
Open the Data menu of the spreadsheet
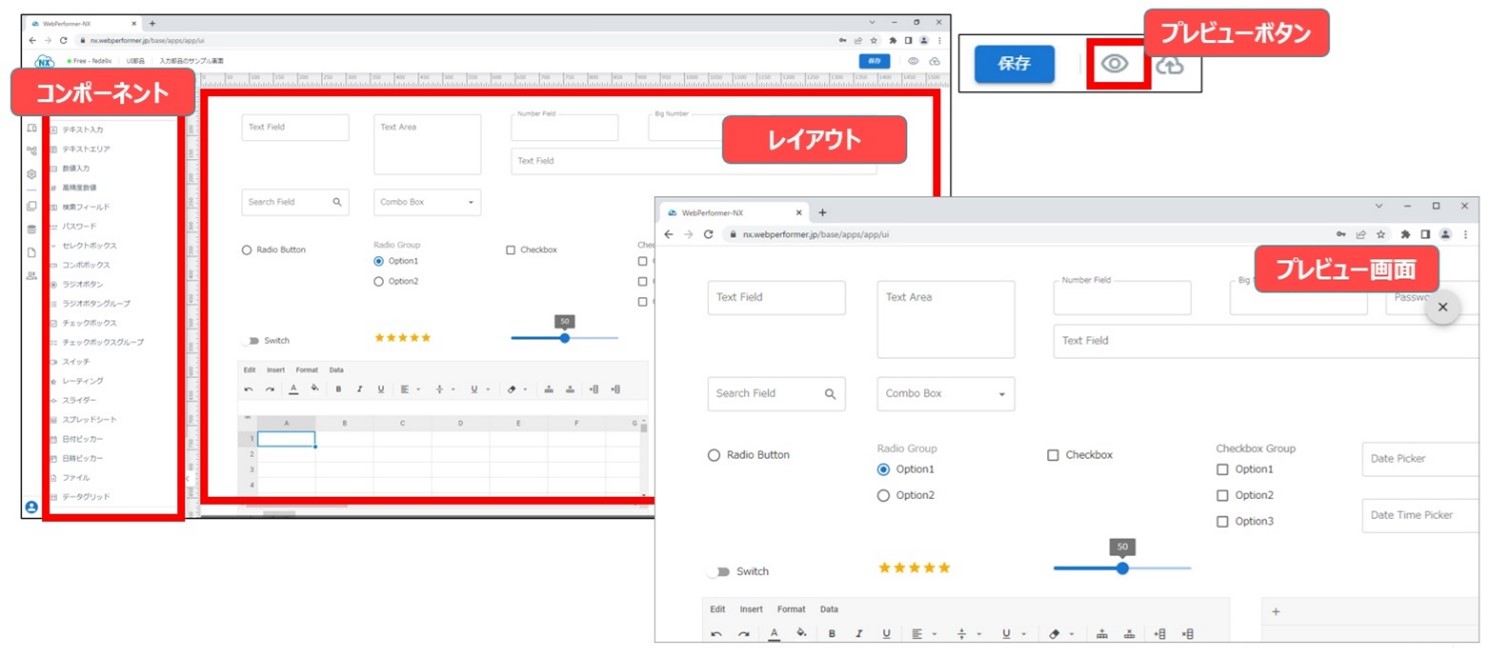tap(828, 610)
